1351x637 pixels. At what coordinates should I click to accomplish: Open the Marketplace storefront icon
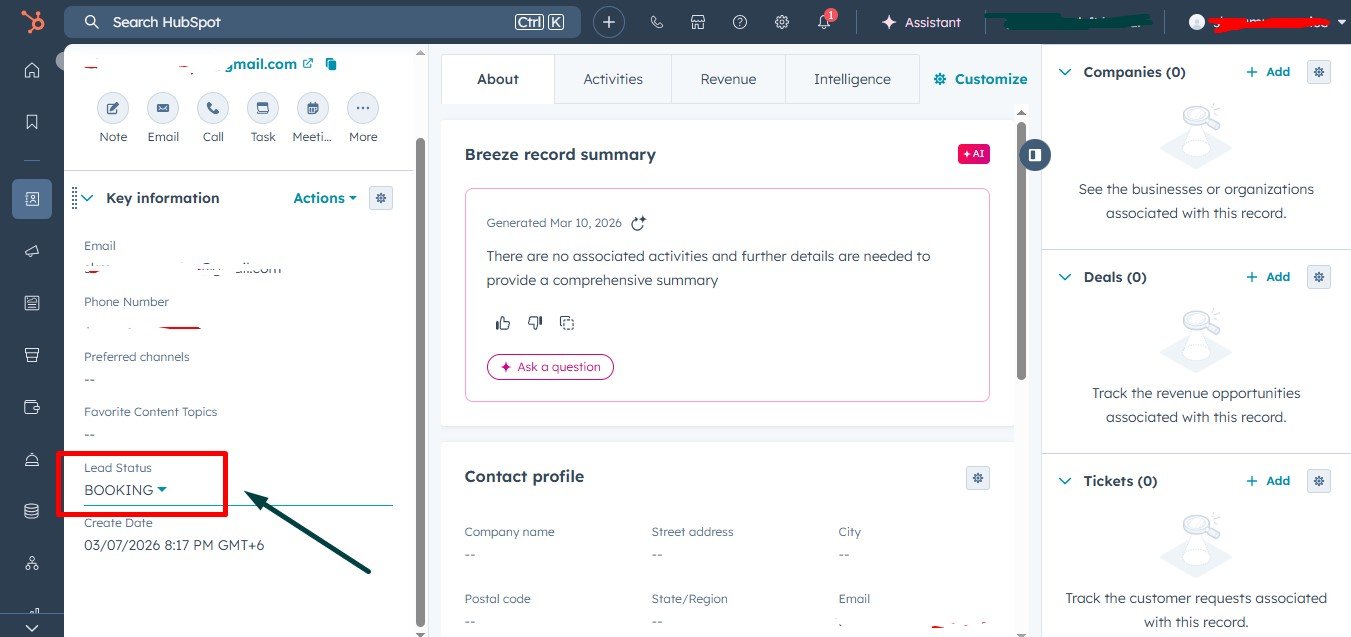pos(699,22)
